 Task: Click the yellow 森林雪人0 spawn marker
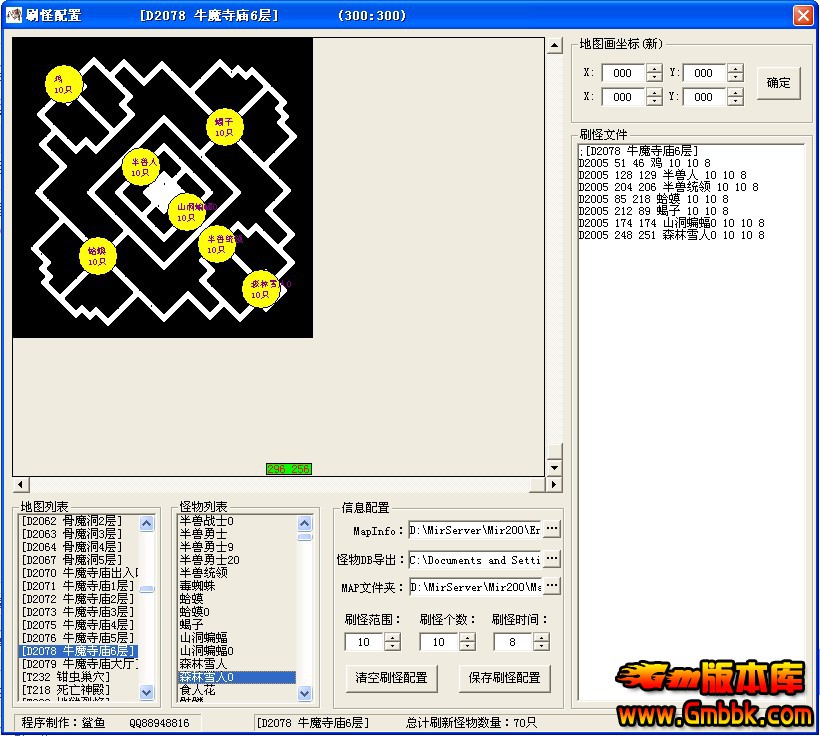(x=261, y=289)
